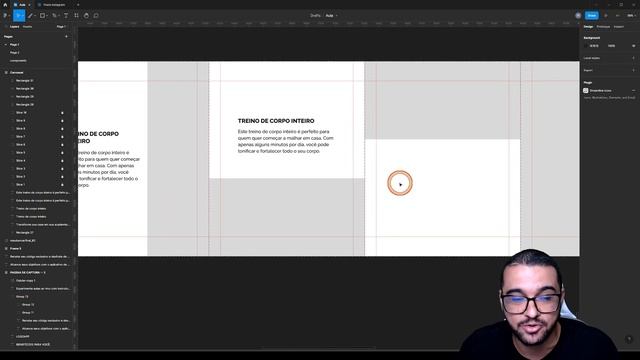Select the Rectangle 29 layer
The height and width of the screenshot is (360, 640).
pos(24,96)
